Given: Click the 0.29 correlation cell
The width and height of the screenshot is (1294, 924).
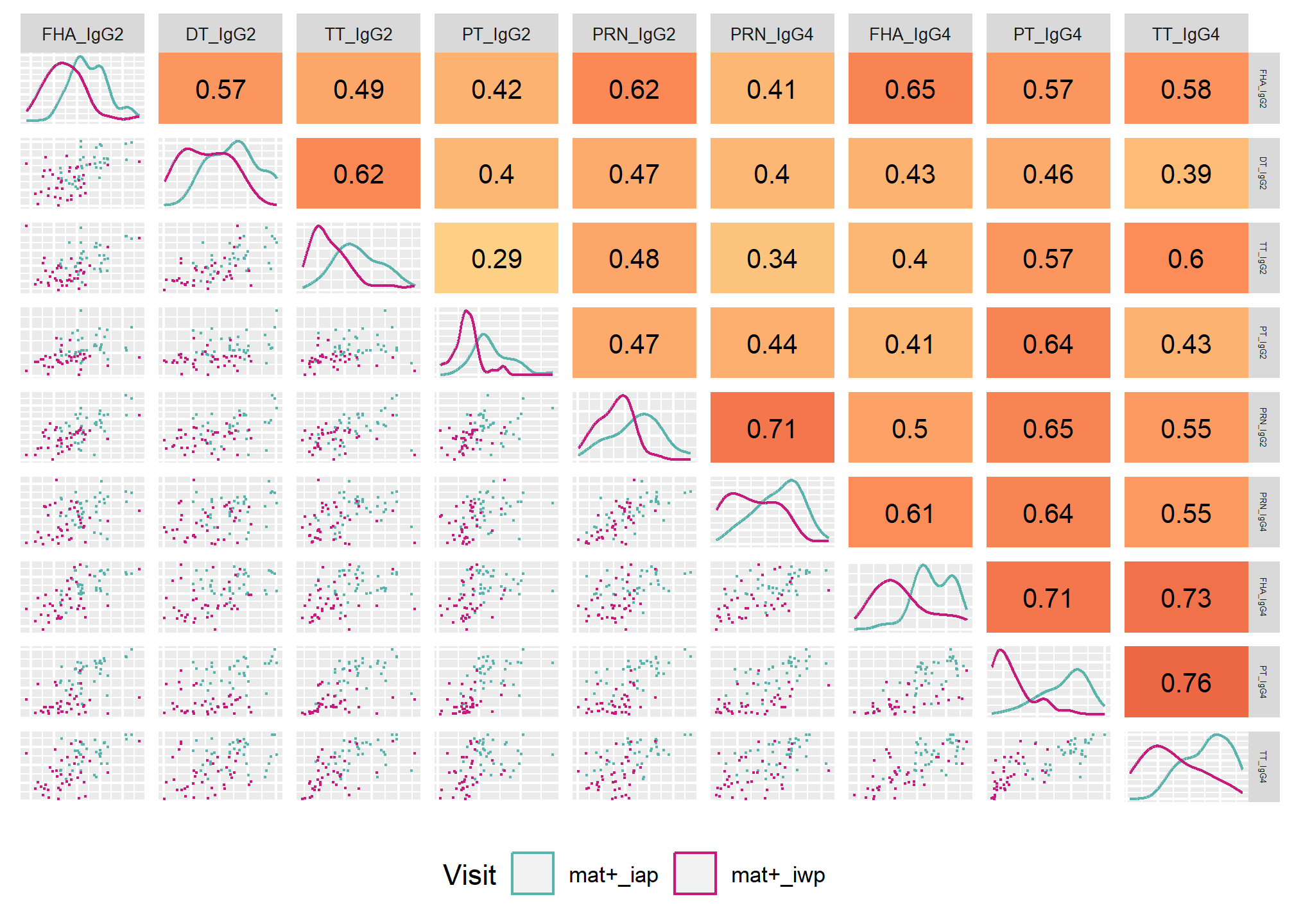Looking at the screenshot, I should point(496,258).
